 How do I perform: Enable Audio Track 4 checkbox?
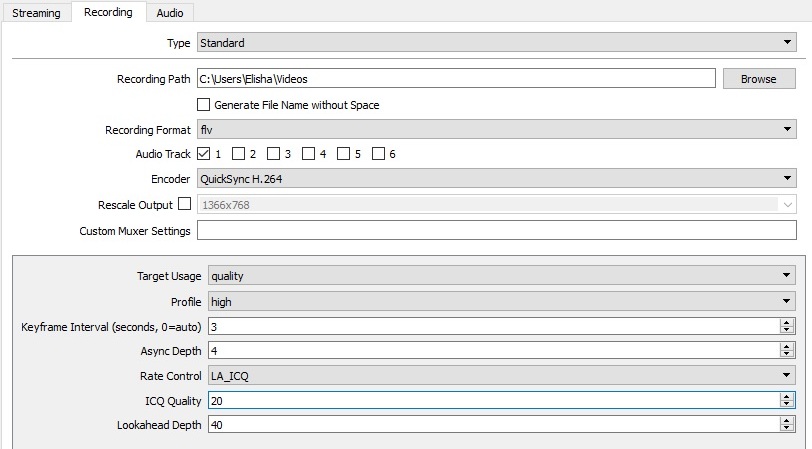coord(308,154)
